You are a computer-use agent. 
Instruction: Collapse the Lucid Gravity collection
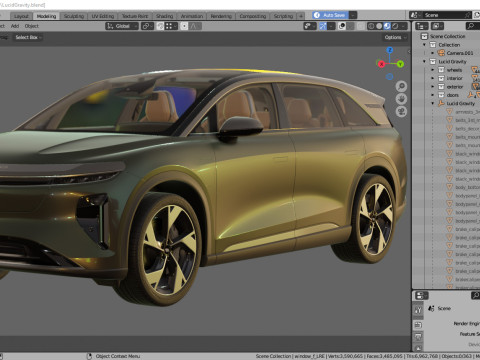pyautogui.click(x=424, y=62)
